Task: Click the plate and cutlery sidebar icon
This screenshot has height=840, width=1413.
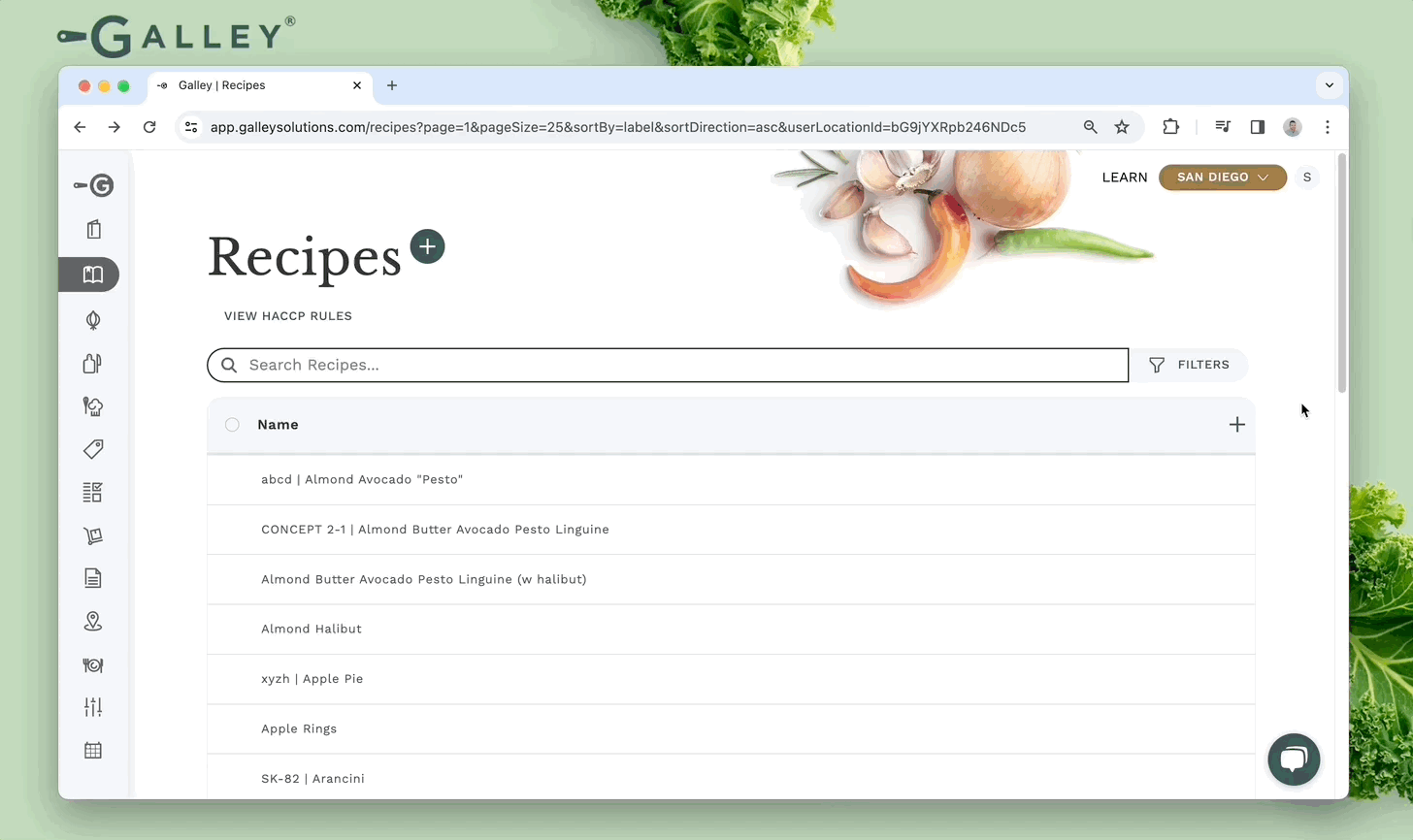Action: [x=92, y=665]
